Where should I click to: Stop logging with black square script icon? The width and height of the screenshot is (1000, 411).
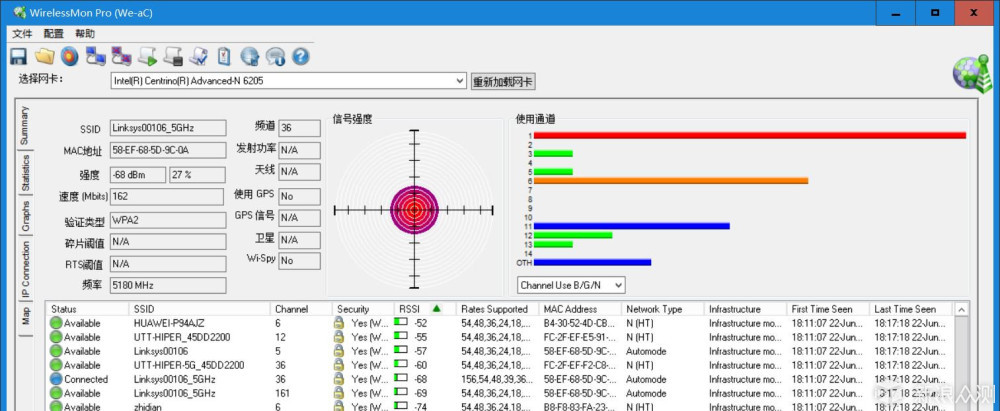click(173, 57)
